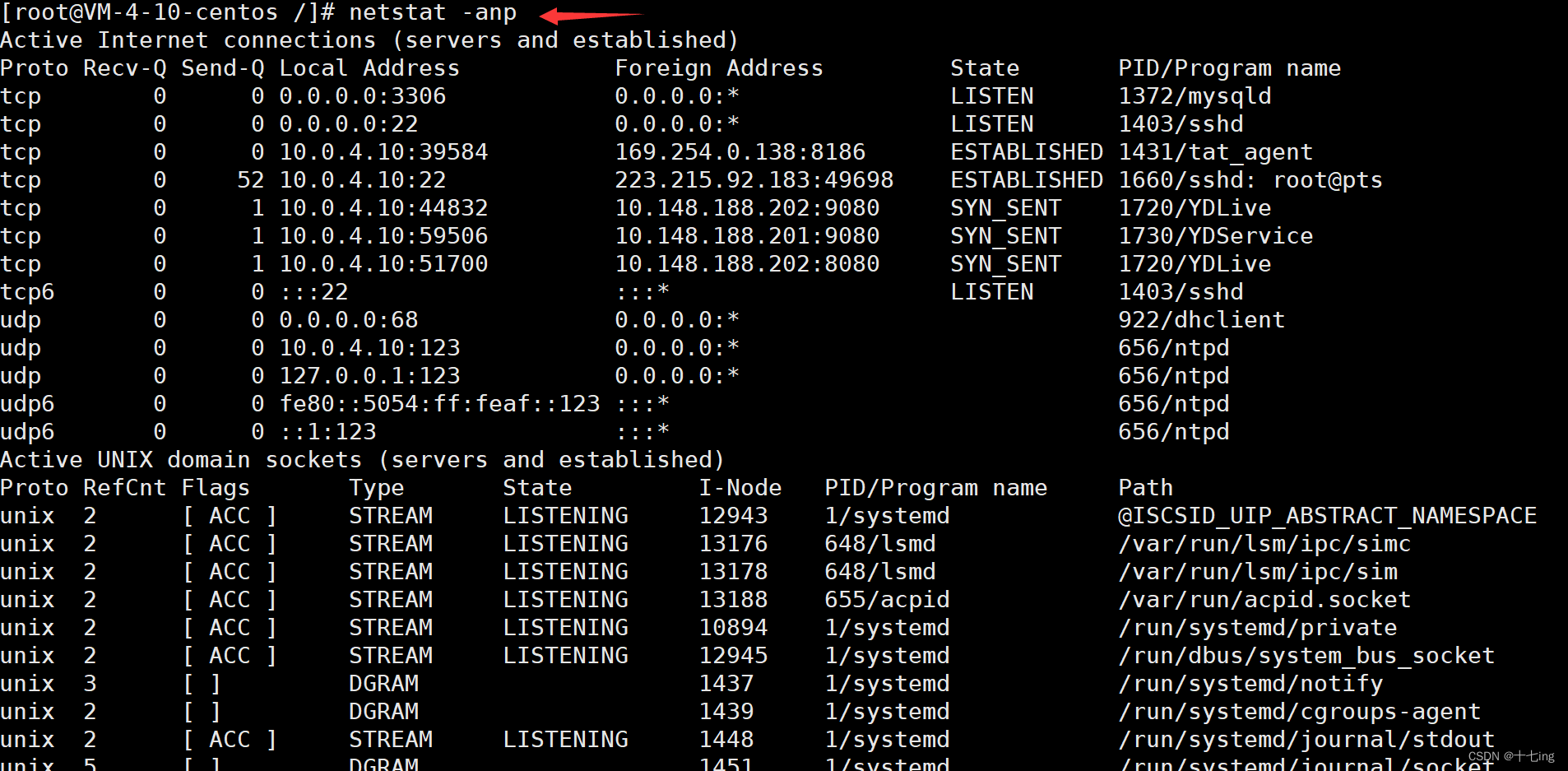
Task: Click Send-Q value '52'
Action: click(x=251, y=180)
